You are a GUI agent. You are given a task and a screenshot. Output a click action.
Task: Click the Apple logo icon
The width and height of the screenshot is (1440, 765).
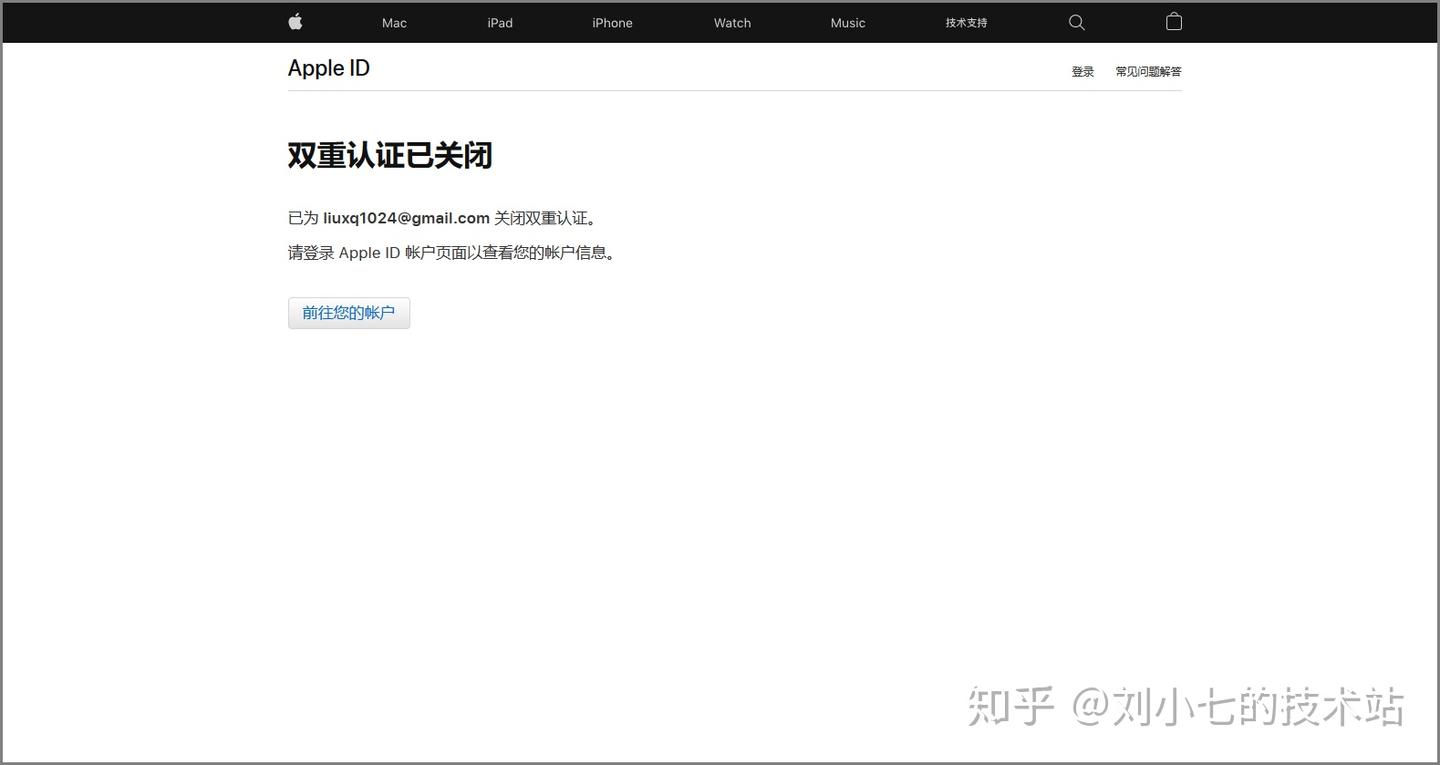tap(294, 21)
